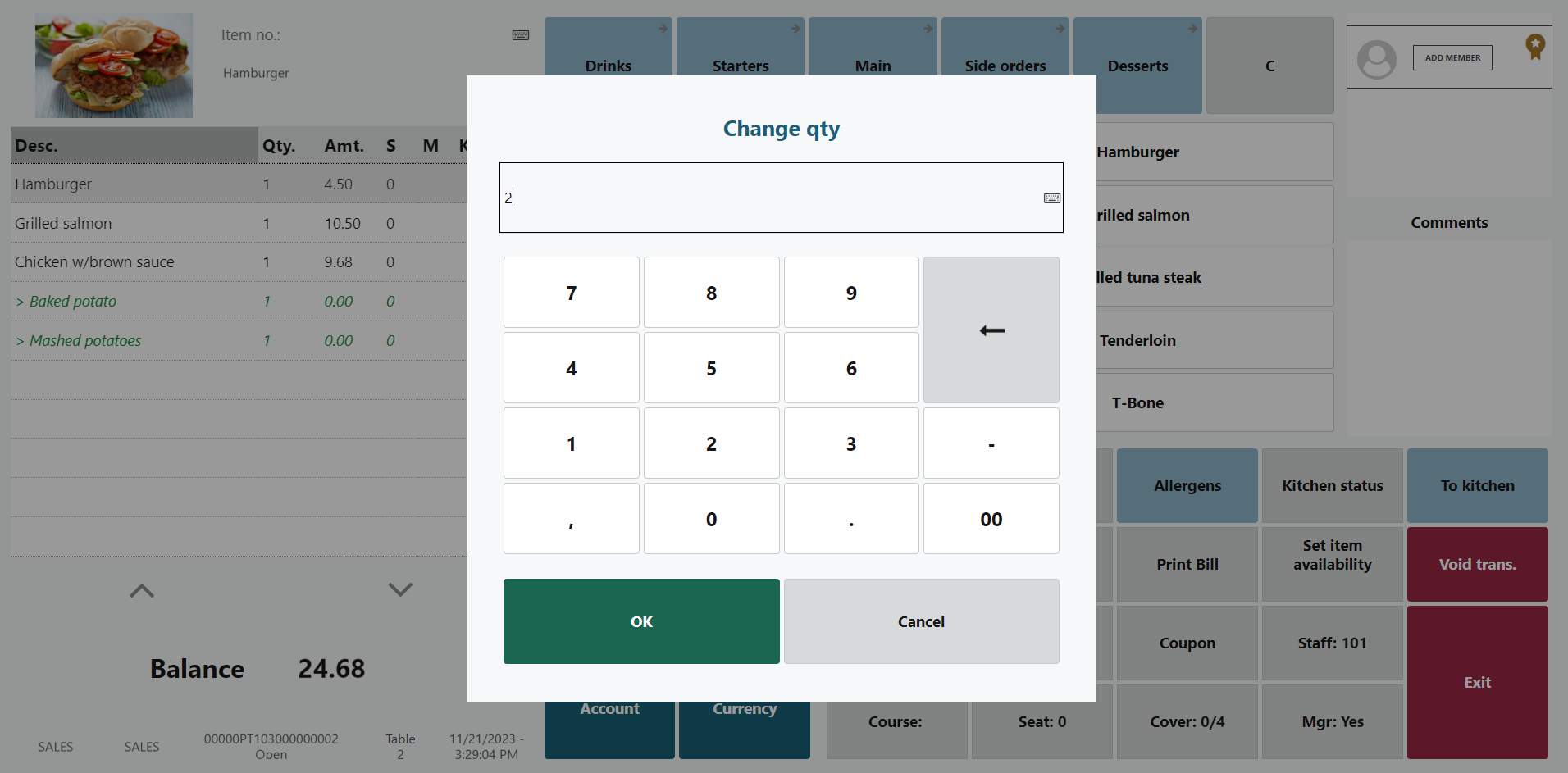Open keyboard icon next to Item no.

tap(521, 35)
